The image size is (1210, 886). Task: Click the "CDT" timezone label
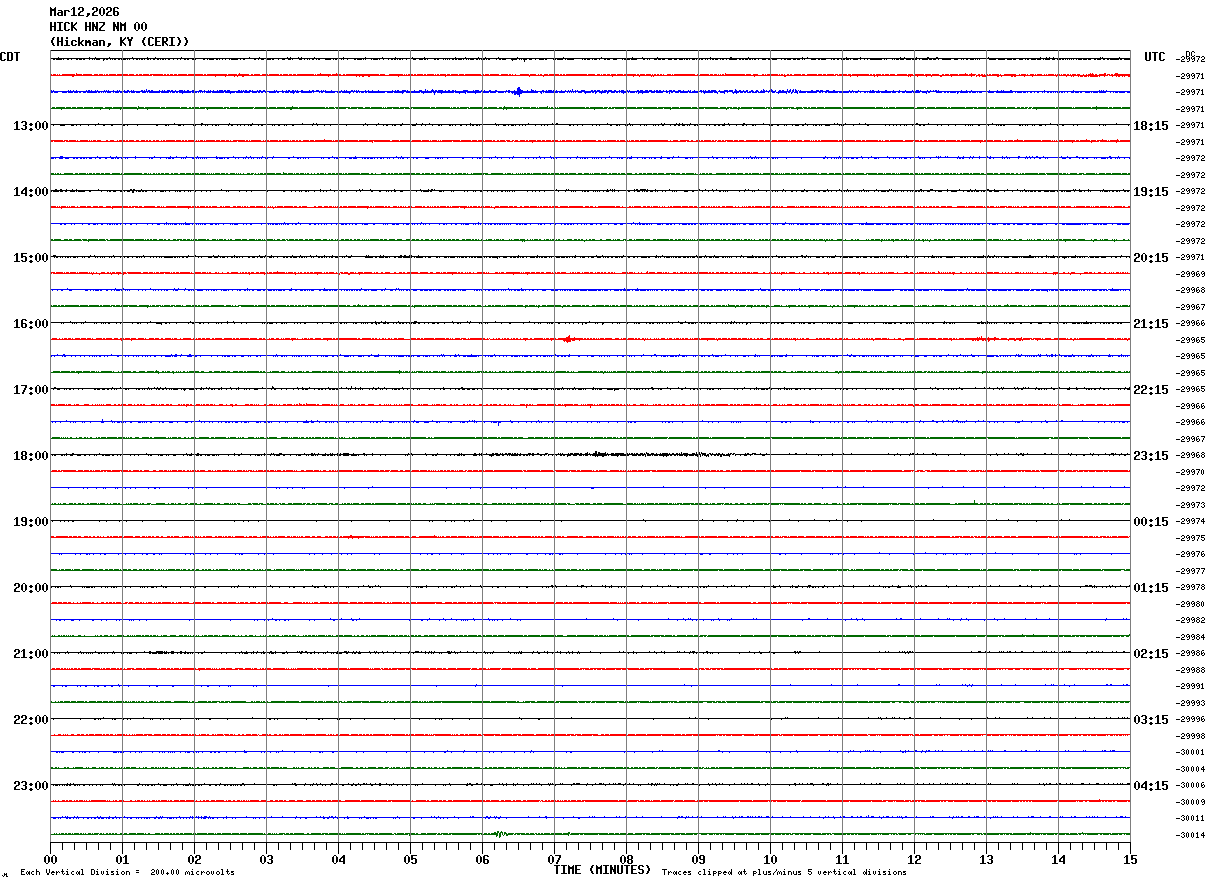pyautogui.click(x=10, y=57)
